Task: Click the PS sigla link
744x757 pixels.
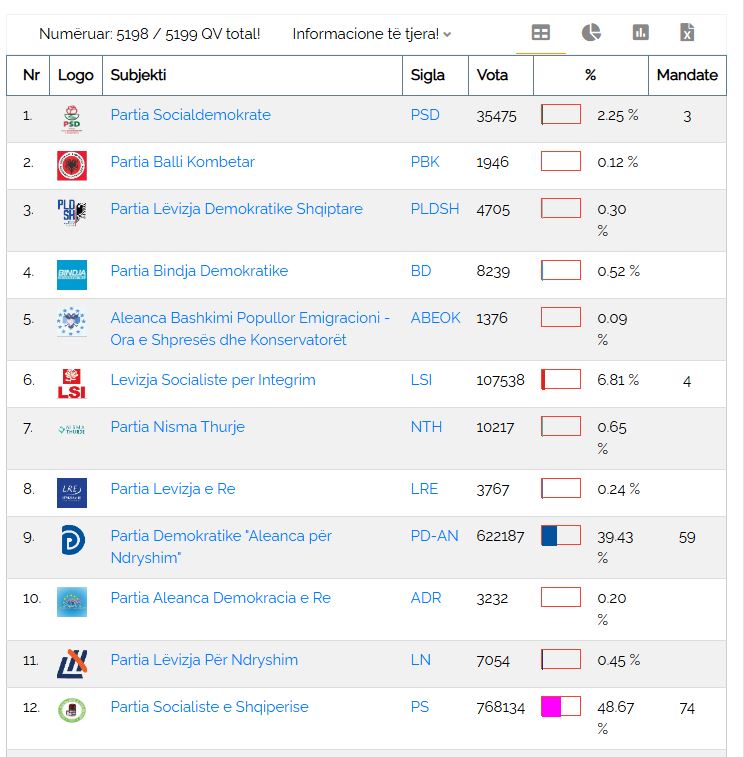Action: click(x=420, y=707)
